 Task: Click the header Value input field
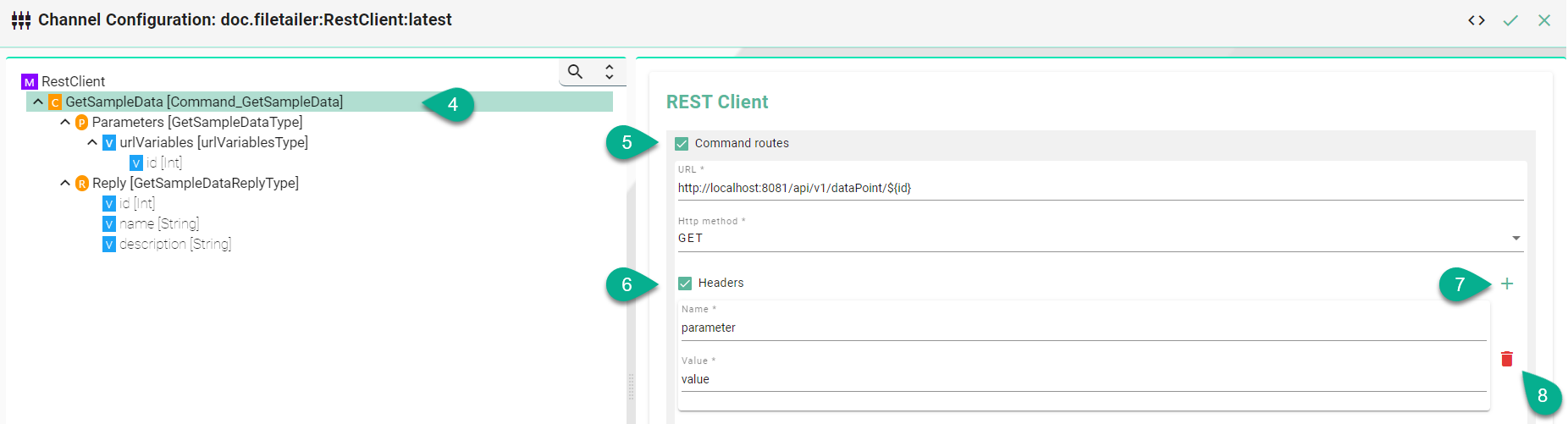(x=1082, y=379)
